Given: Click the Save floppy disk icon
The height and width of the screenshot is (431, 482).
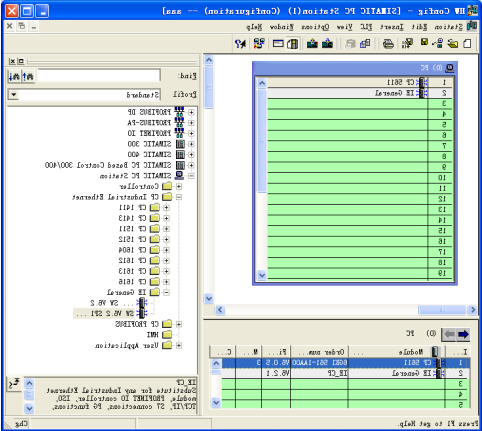Looking at the screenshot, I should click(424, 42).
